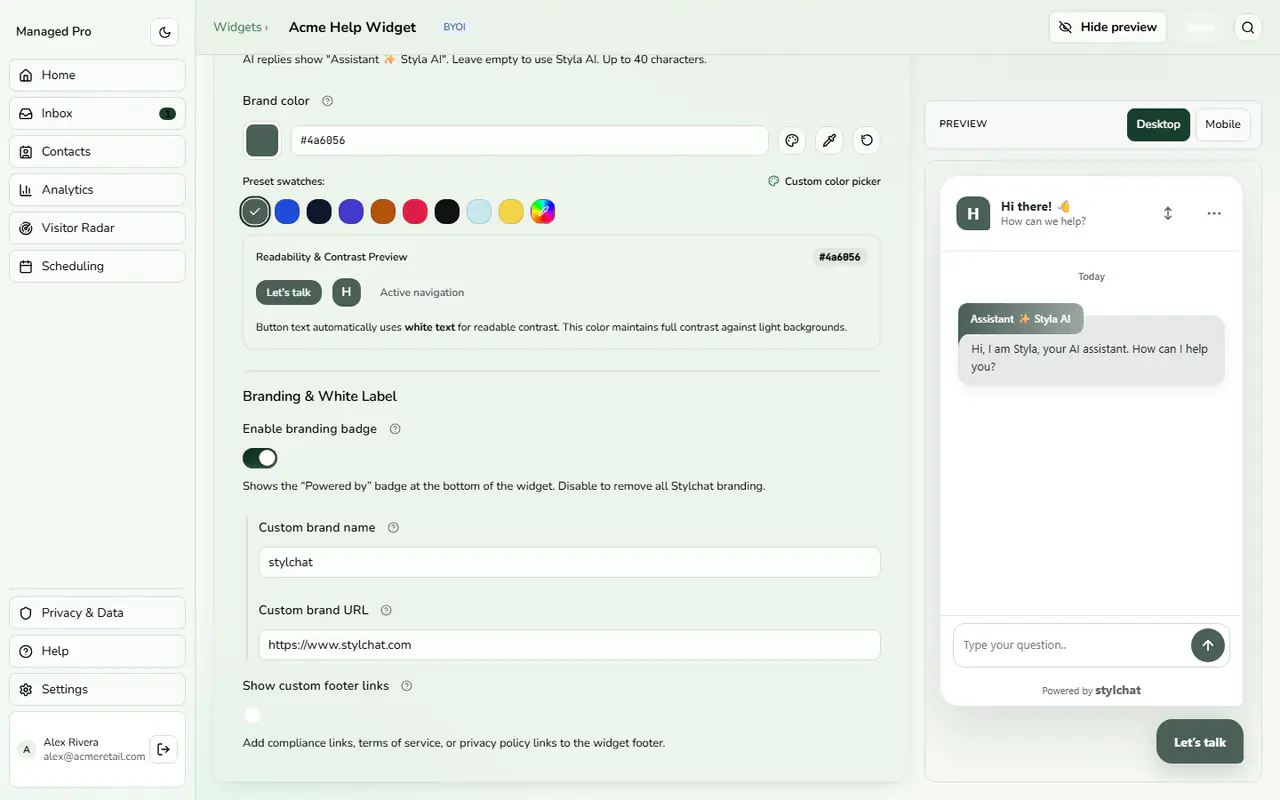Image resolution: width=1280 pixels, height=800 pixels.
Task: Select the blue preset swatch
Action: tap(287, 211)
